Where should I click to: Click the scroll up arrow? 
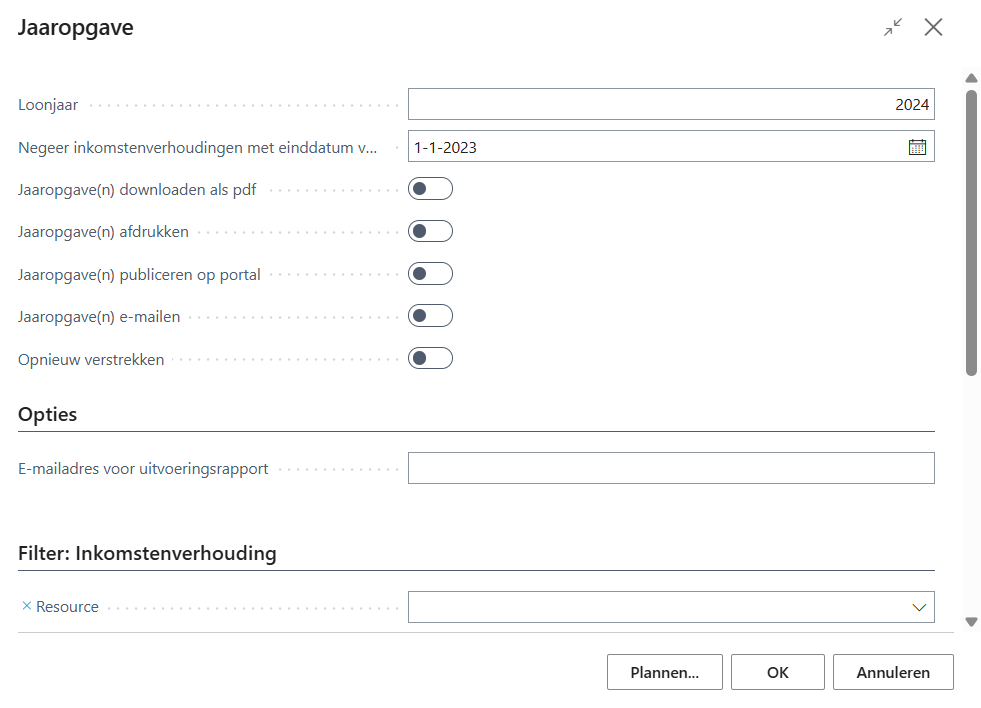point(970,78)
